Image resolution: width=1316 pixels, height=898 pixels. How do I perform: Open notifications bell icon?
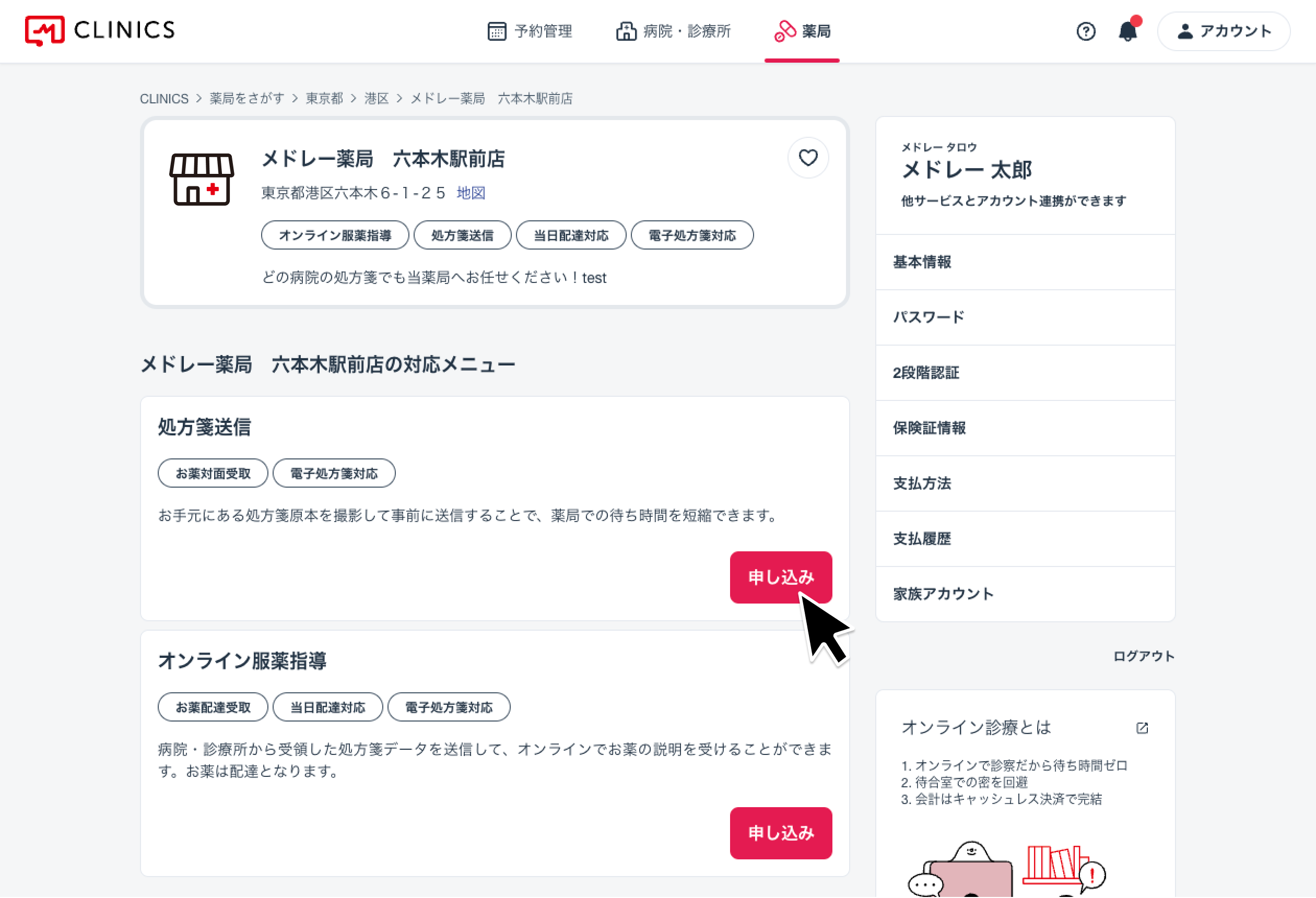point(1127,31)
